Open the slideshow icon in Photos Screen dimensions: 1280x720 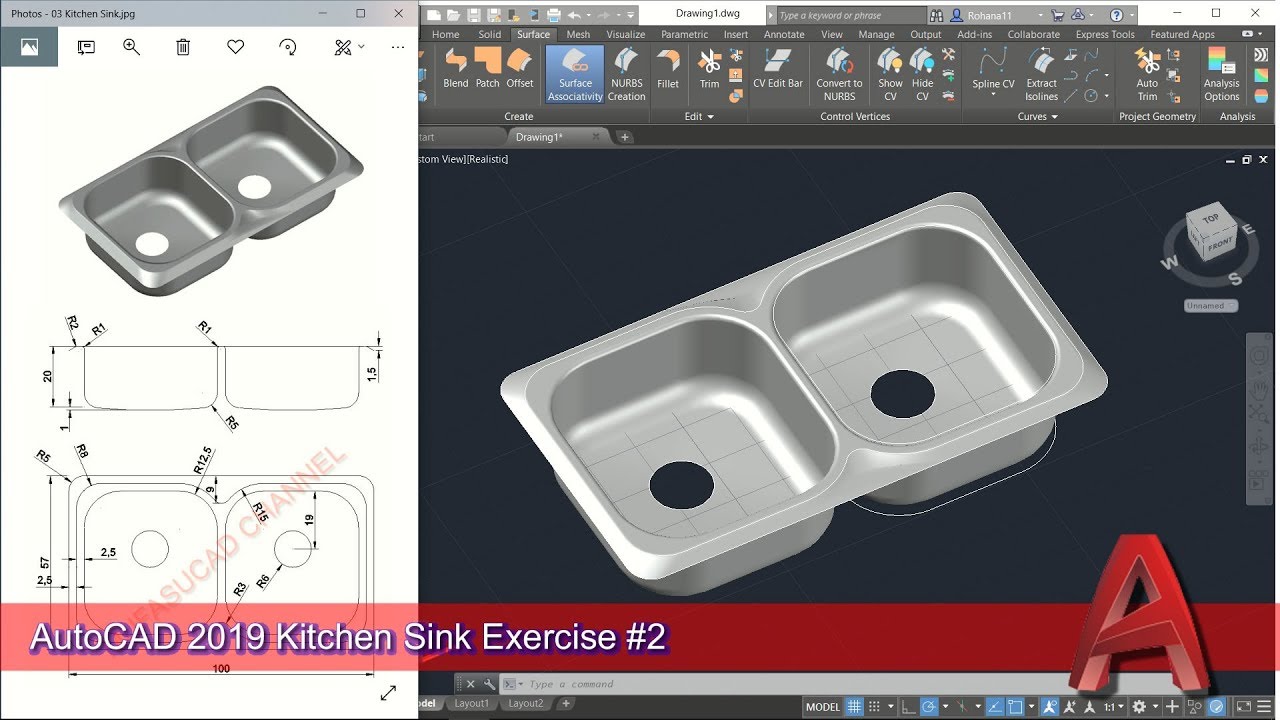(x=86, y=47)
